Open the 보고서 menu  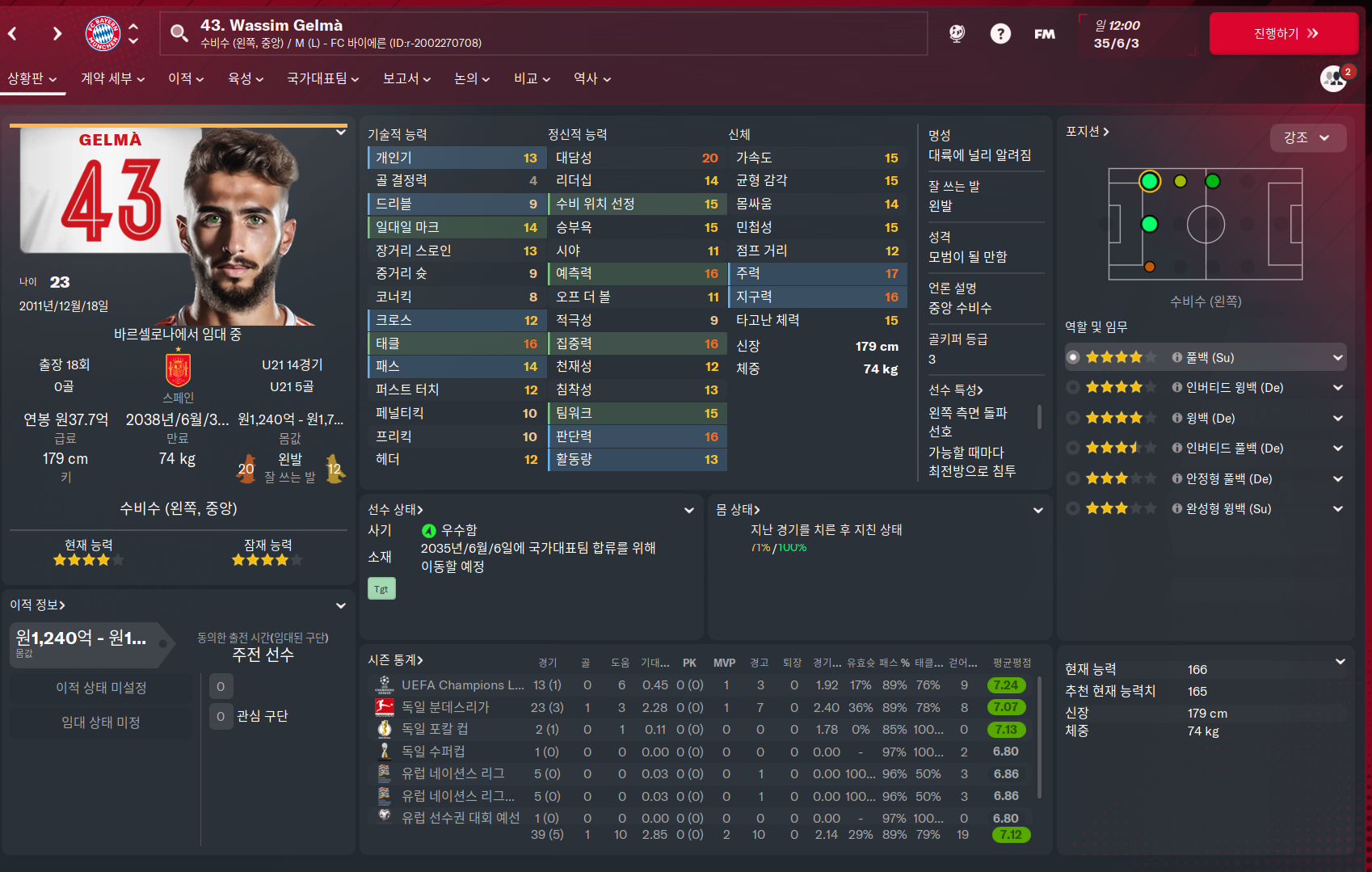pyautogui.click(x=406, y=78)
